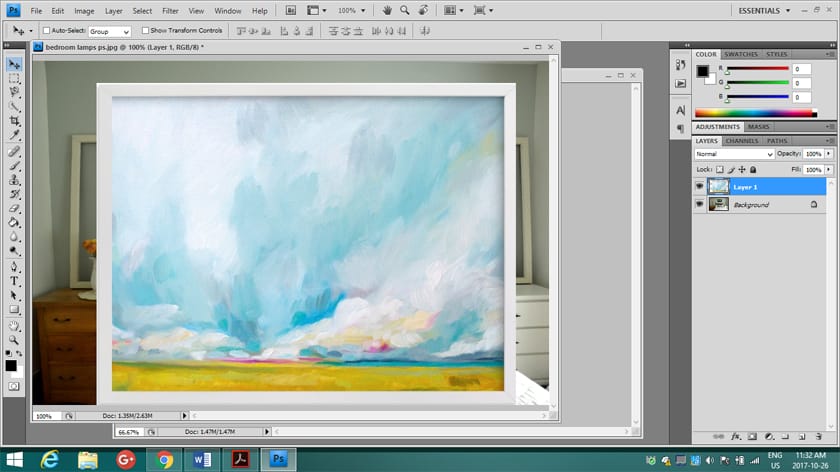840x472 pixels.
Task: Select the Eraser tool
Action: point(14,208)
